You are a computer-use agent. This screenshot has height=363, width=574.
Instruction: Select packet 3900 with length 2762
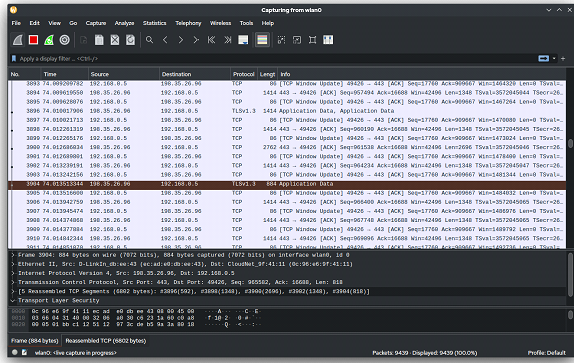click(x=287, y=147)
